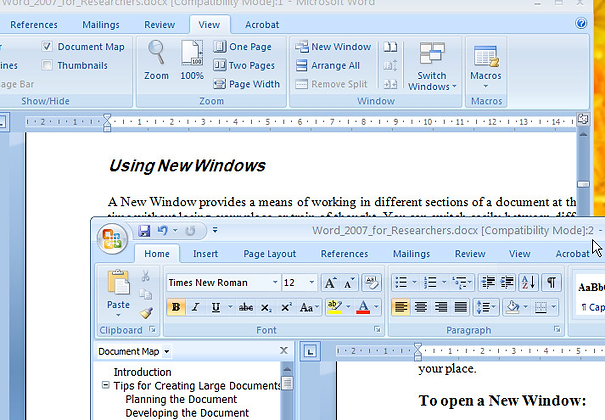Click the Paste button
Screen dimensions: 605x420
(118, 293)
